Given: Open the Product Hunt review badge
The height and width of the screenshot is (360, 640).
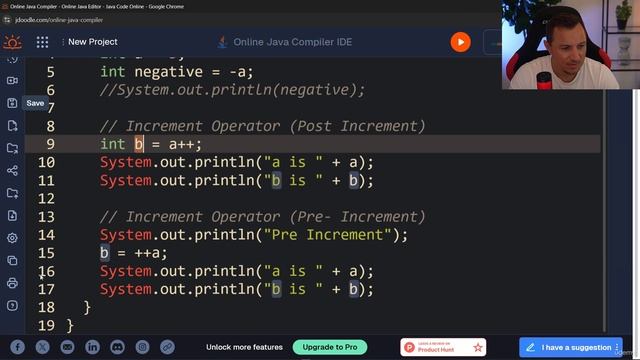Looking at the screenshot, I should (443, 347).
